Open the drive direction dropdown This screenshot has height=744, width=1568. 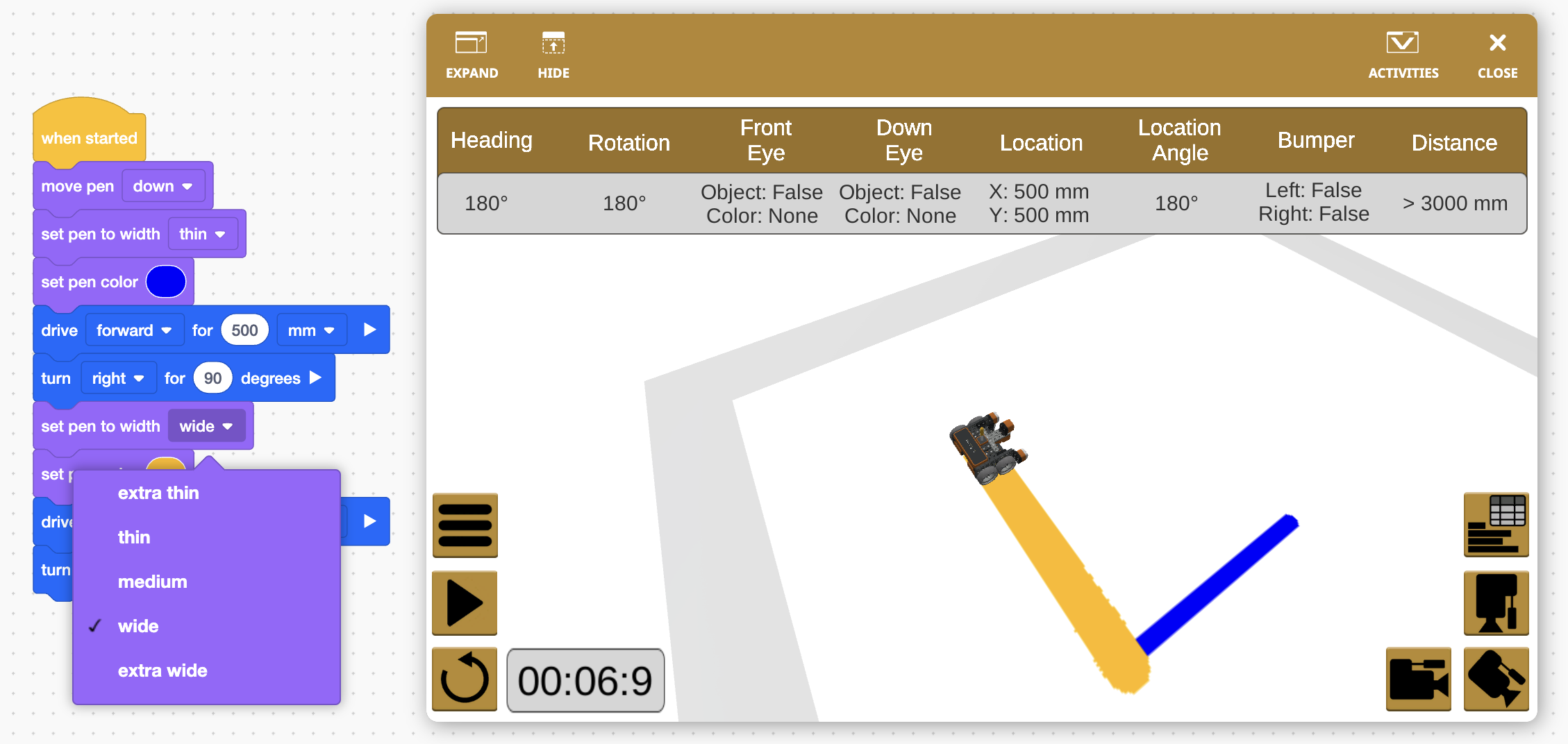[133, 330]
